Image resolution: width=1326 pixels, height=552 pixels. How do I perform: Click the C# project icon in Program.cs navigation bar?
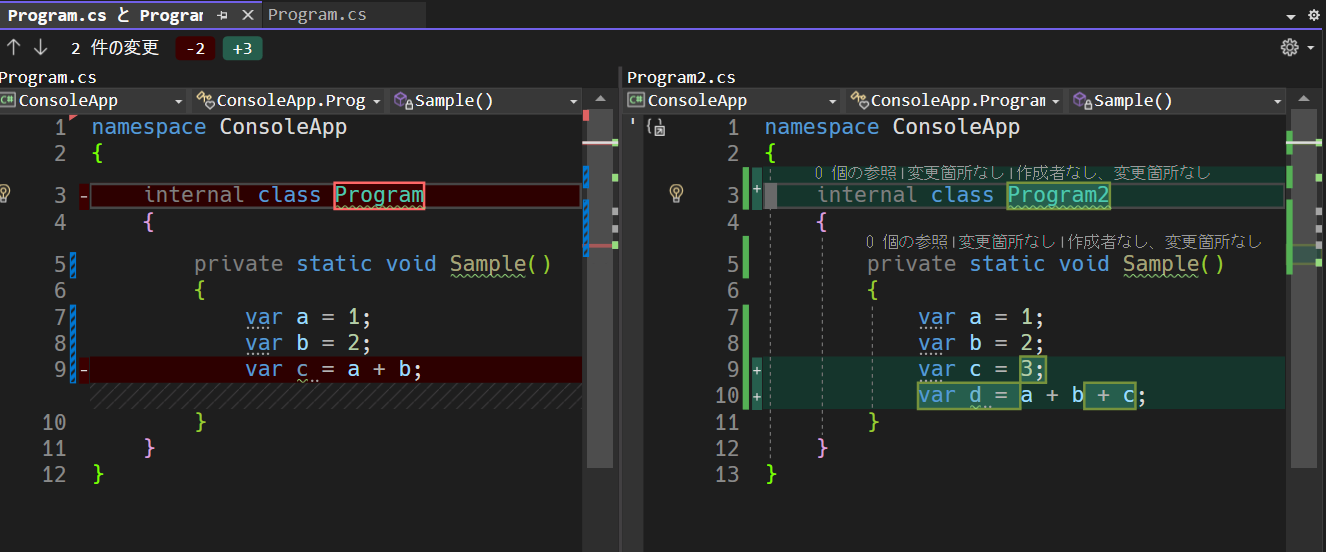(x=8, y=100)
